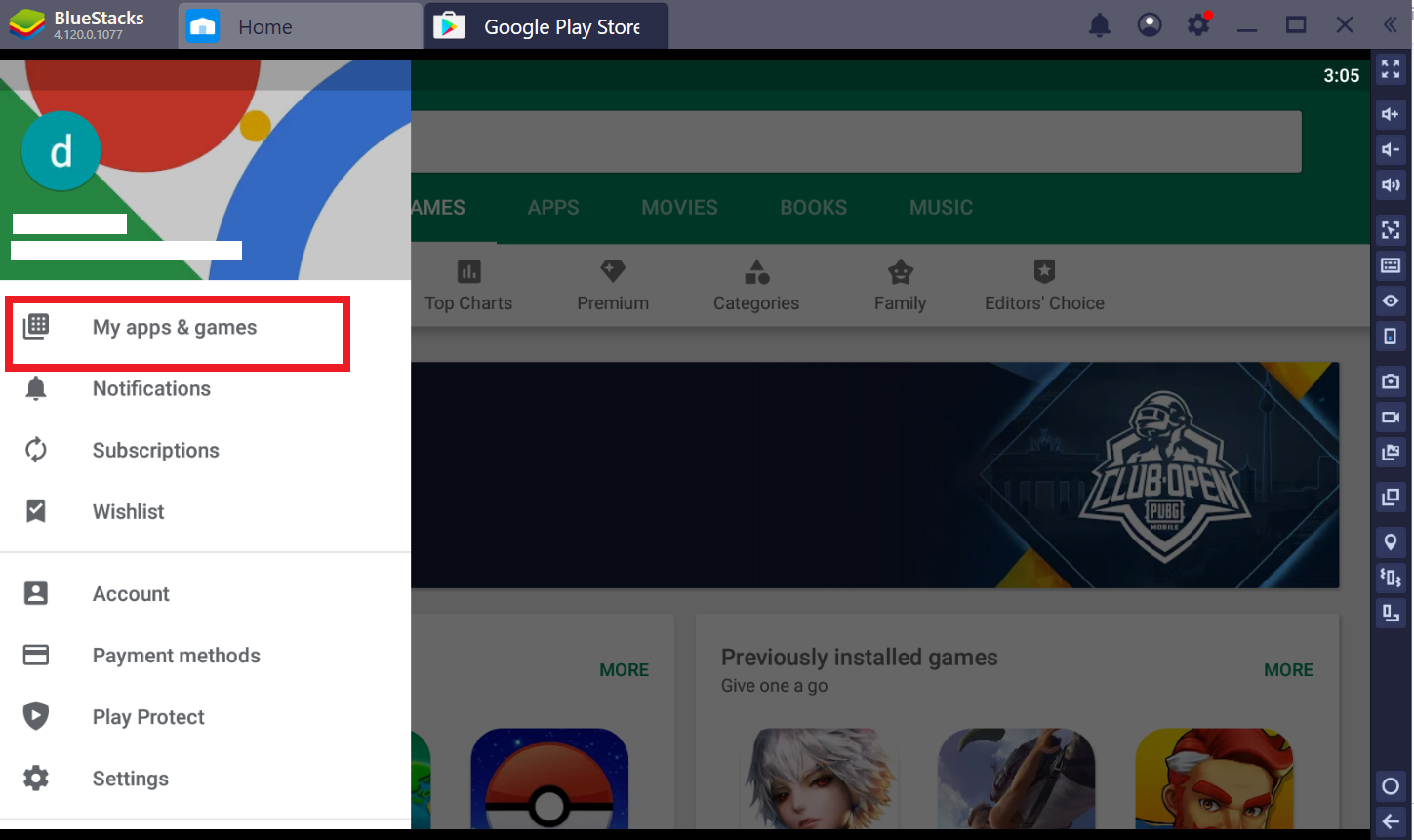Click the MORE link next to the drawer
This screenshot has height=840, width=1414.
point(624,670)
